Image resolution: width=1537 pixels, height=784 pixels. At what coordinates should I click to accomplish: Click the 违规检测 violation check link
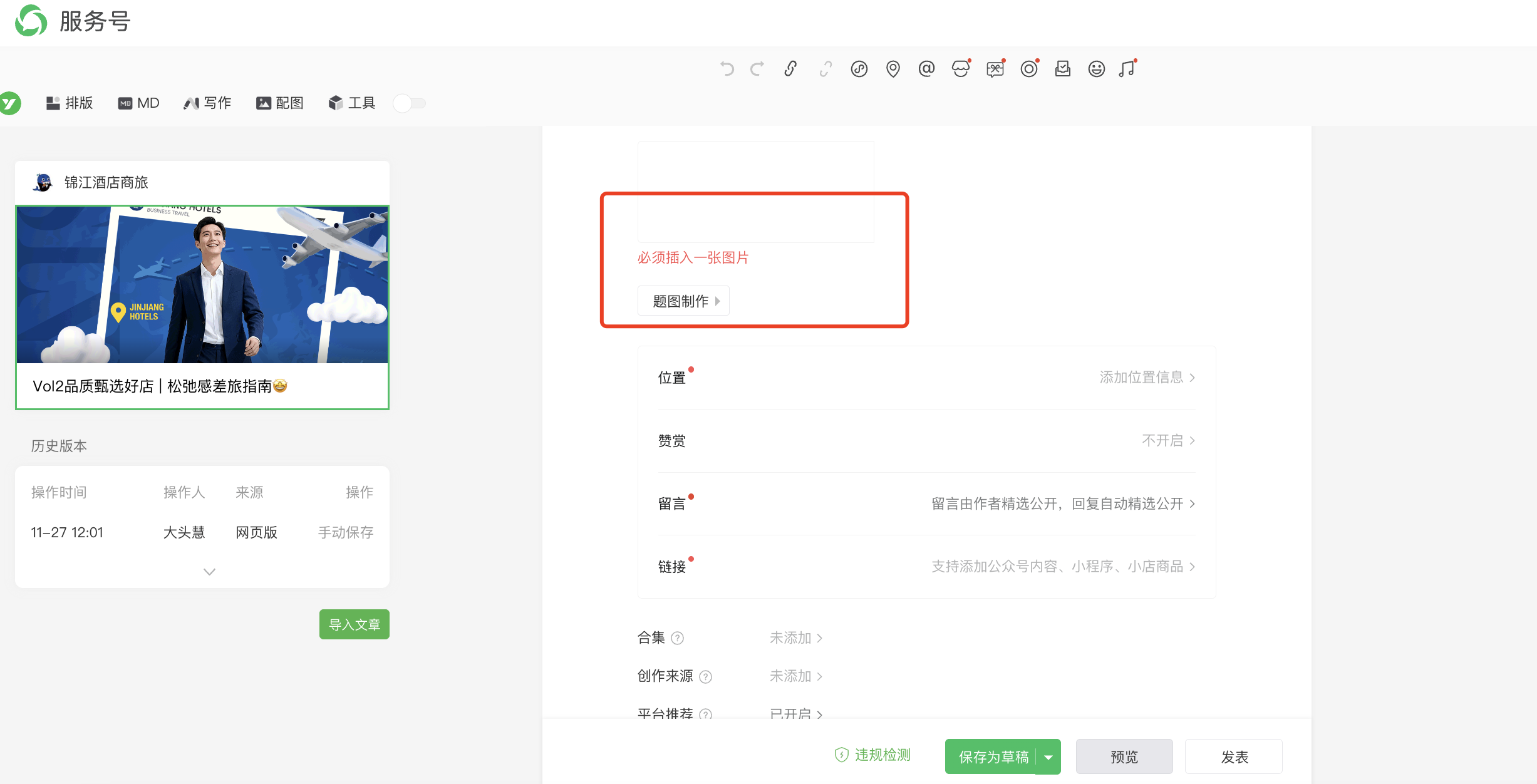point(872,755)
